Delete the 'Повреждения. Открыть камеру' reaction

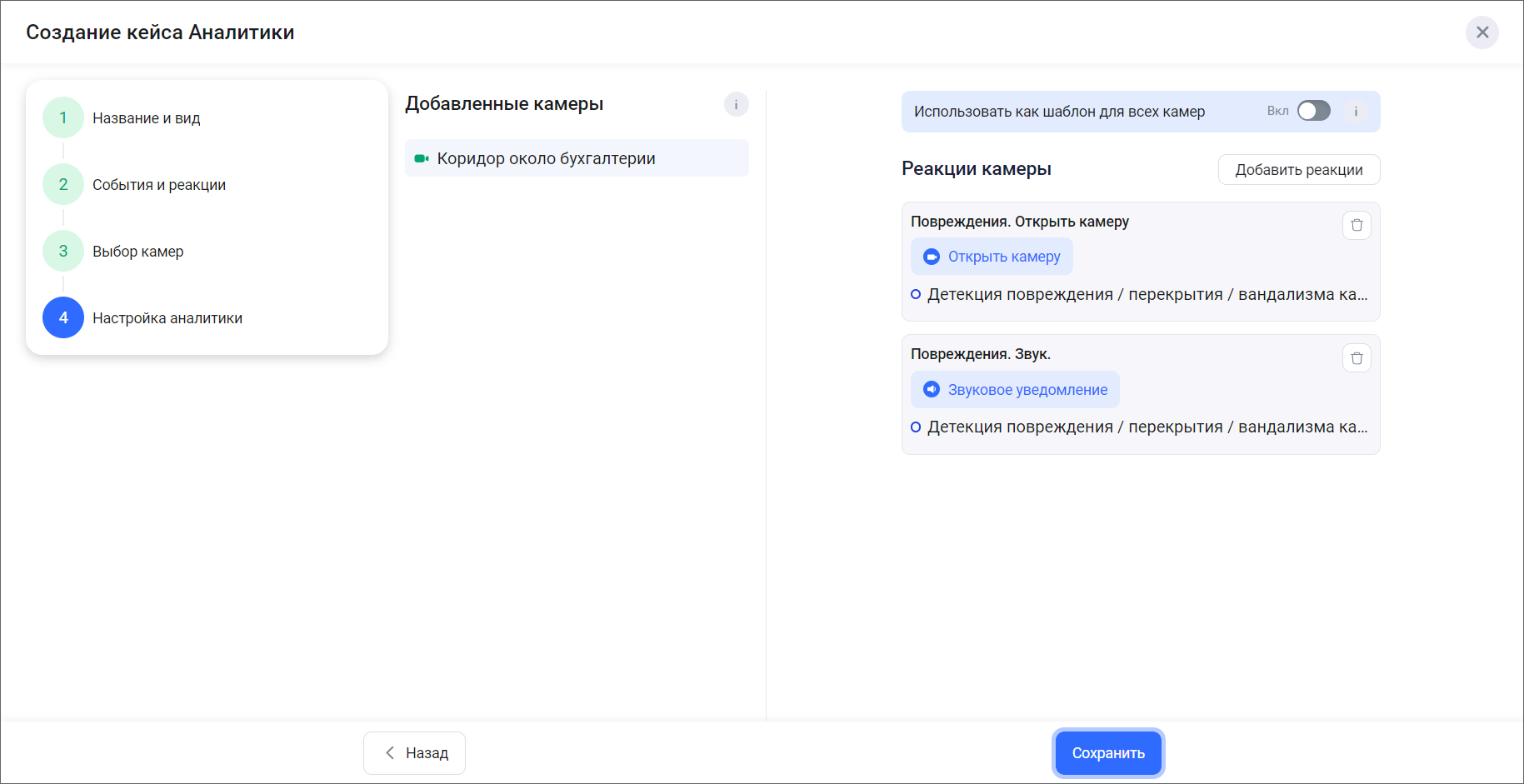(x=1357, y=225)
